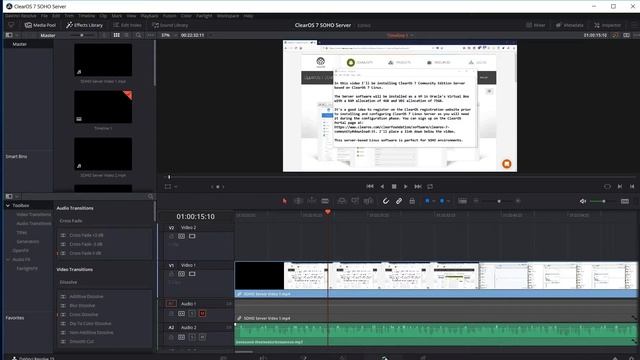Open the Metadata panel

(569, 25)
